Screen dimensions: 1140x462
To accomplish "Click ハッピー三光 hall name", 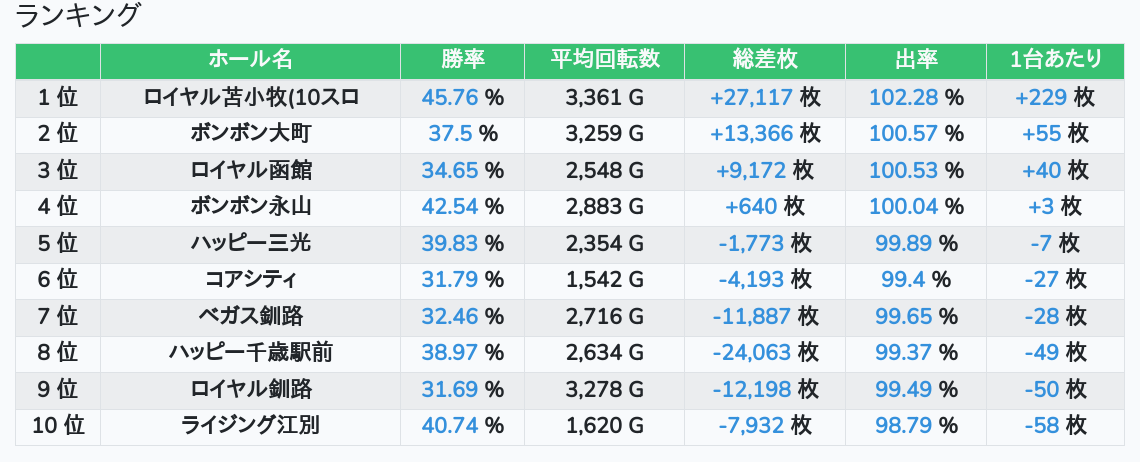I will (250, 243).
